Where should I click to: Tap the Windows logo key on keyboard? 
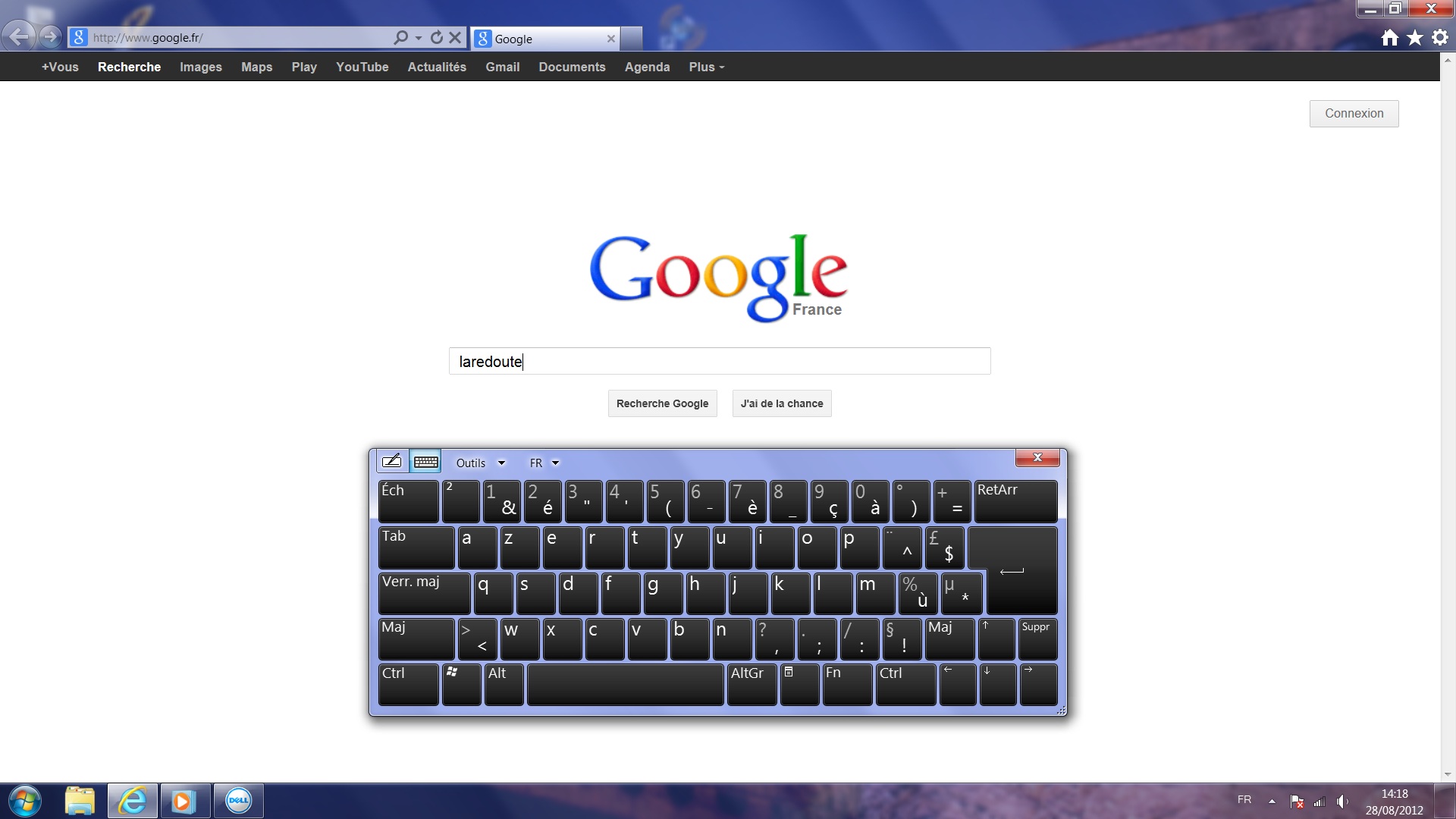click(x=461, y=685)
